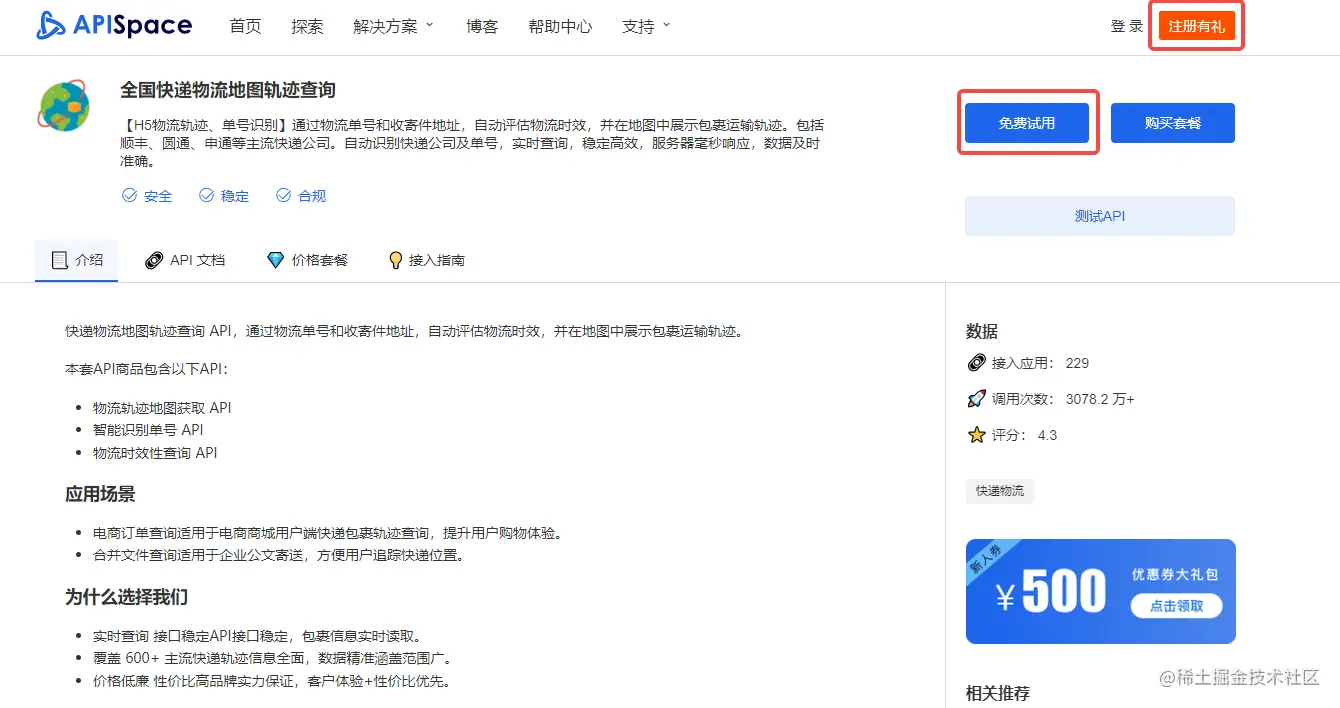Click the 购买套餐 button
Image resolution: width=1340 pixels, height=708 pixels.
coord(1173,123)
